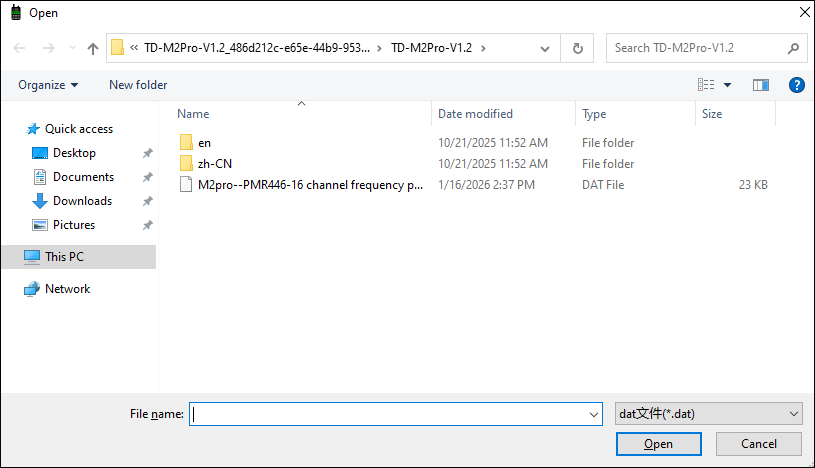The height and width of the screenshot is (468, 815).
Task: Expand the chevron after TD-M2Pro-V1.2 breadcrumb
Action: pyautogui.click(x=483, y=48)
